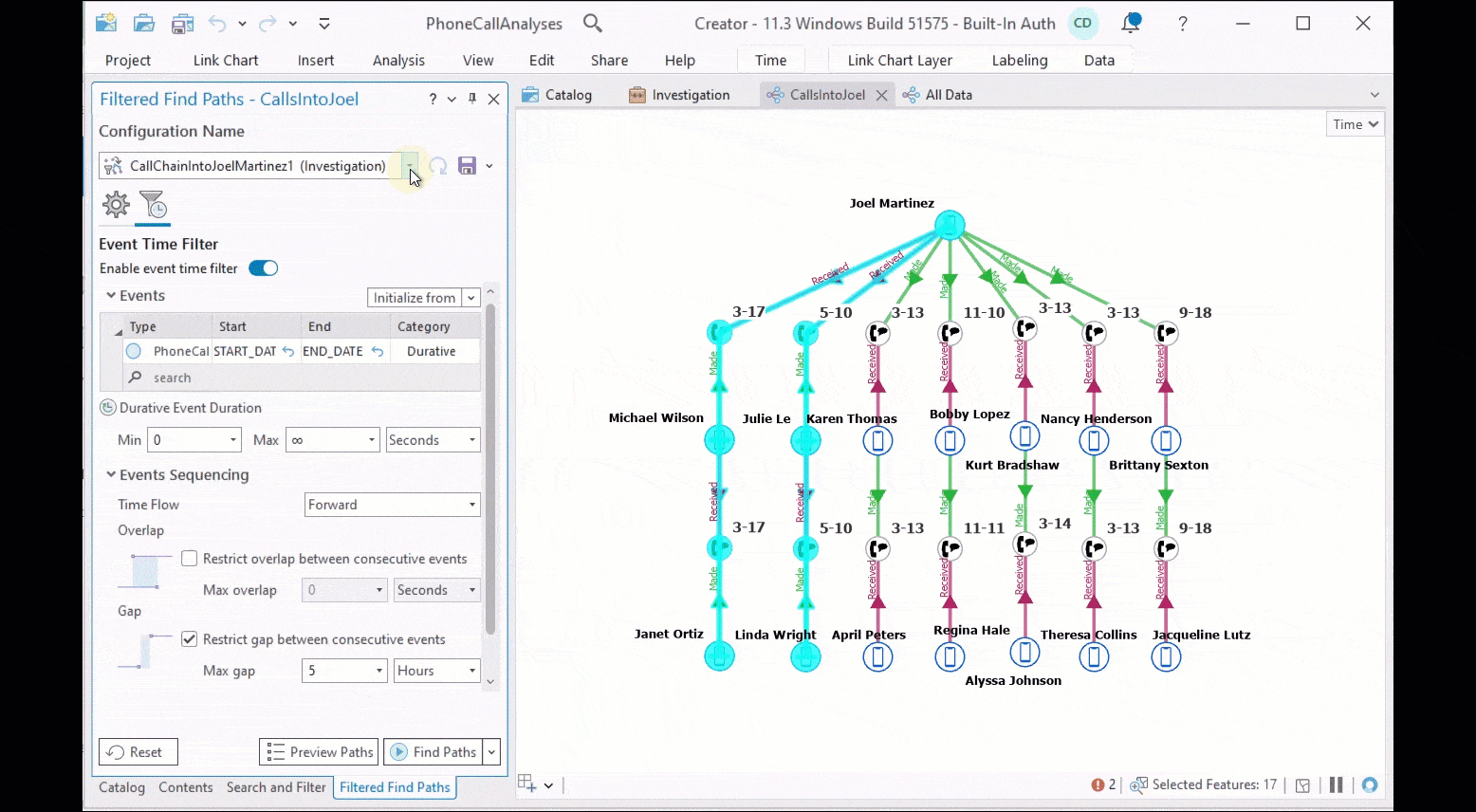
Task: Pause drawing in the status bar
Action: tap(1336, 784)
